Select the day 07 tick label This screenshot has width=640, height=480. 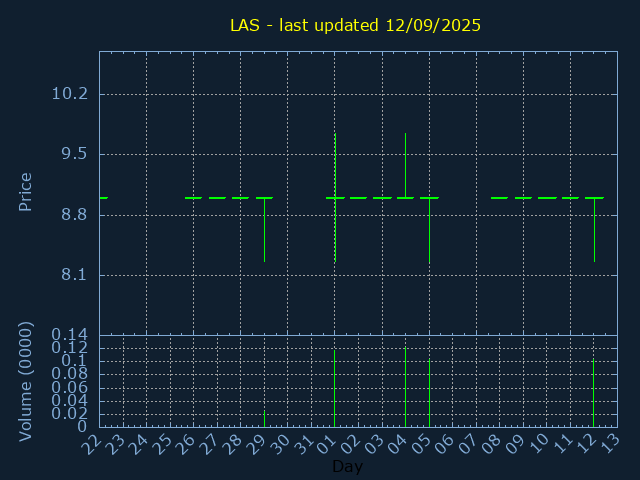coord(467,444)
